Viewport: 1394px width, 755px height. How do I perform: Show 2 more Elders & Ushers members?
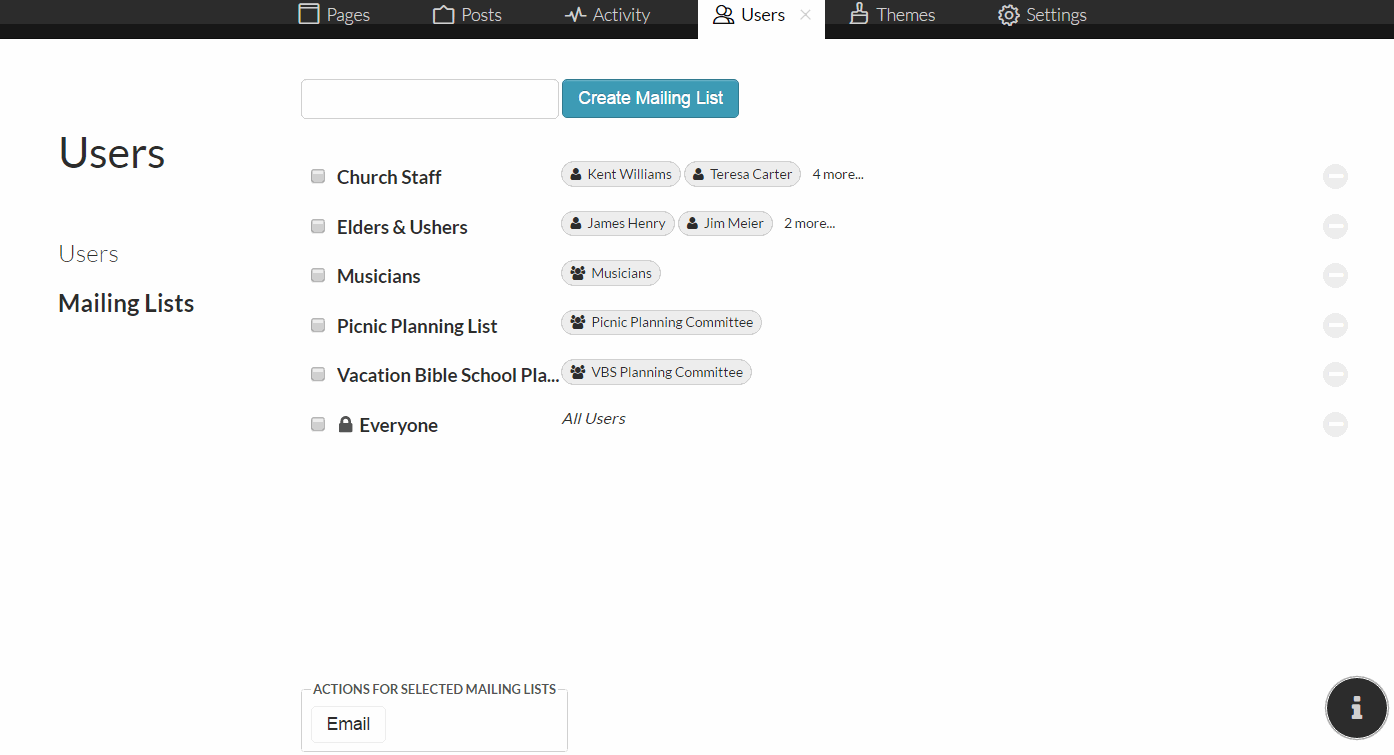pos(809,222)
